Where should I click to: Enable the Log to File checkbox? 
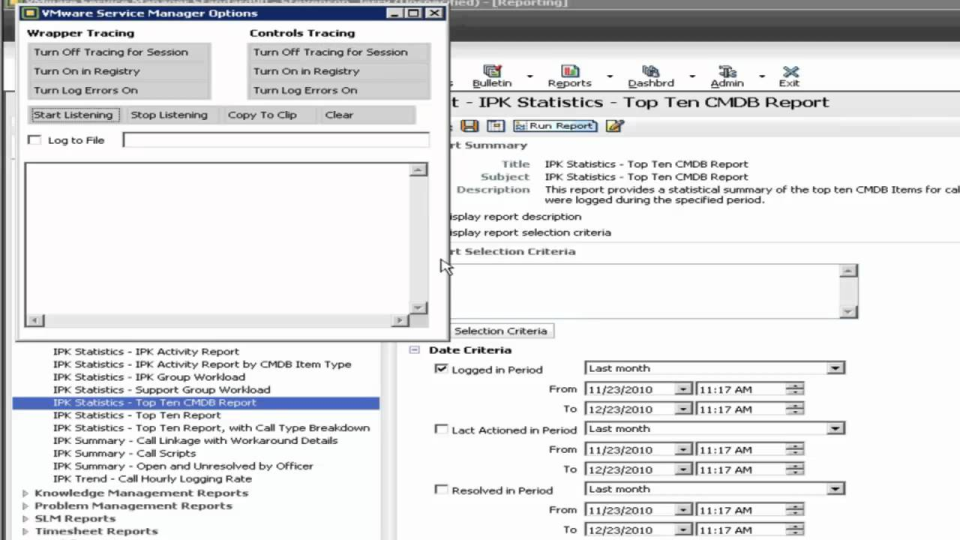pos(34,140)
